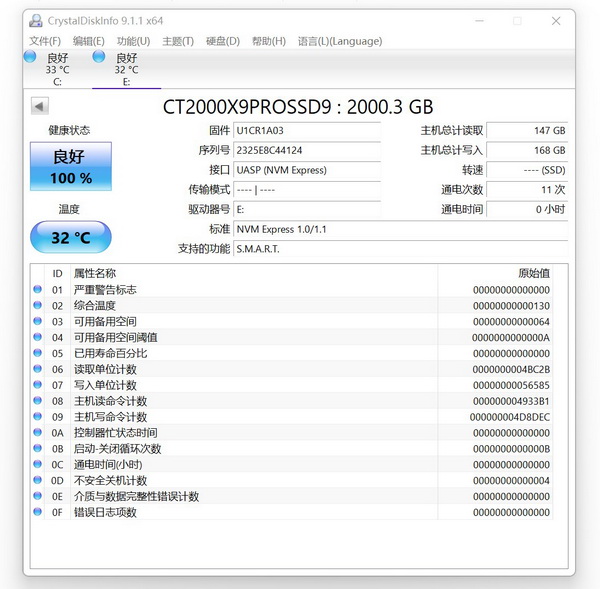This screenshot has width=600, height=589.
Task: Open the 语言(L)(Language) menu
Action: click(x=340, y=41)
